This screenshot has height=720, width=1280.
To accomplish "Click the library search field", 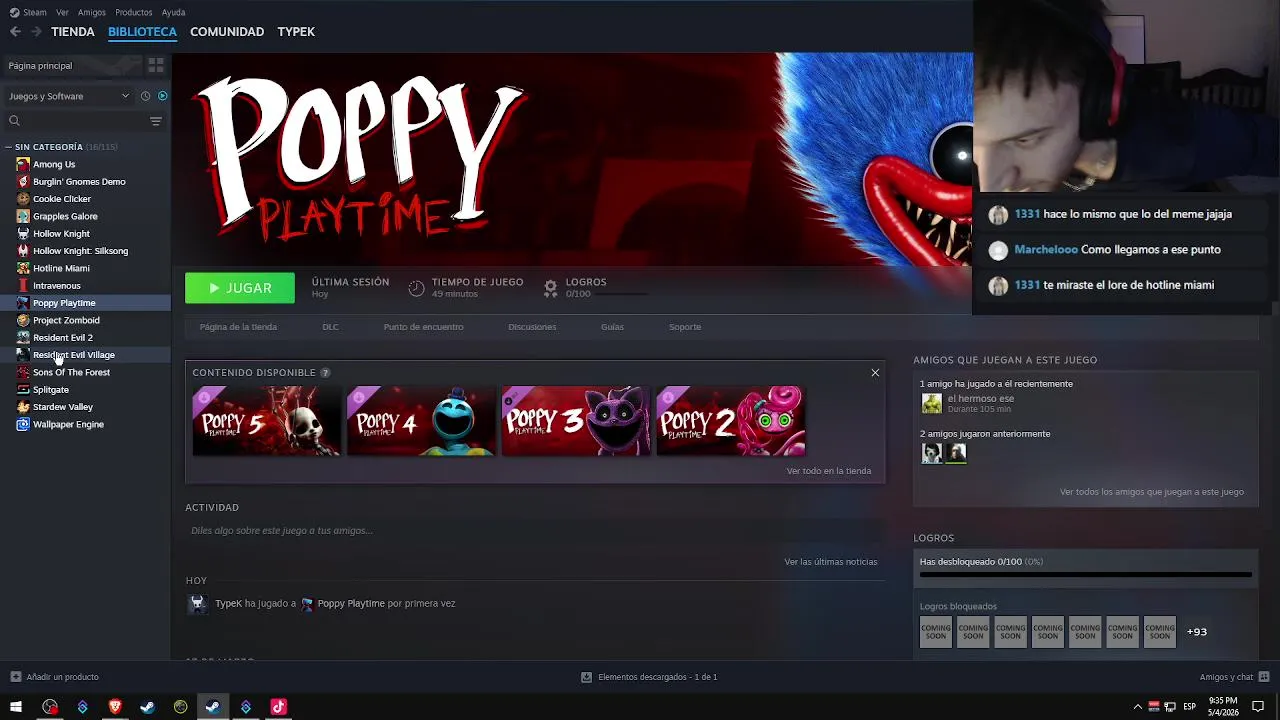I will click(75, 121).
